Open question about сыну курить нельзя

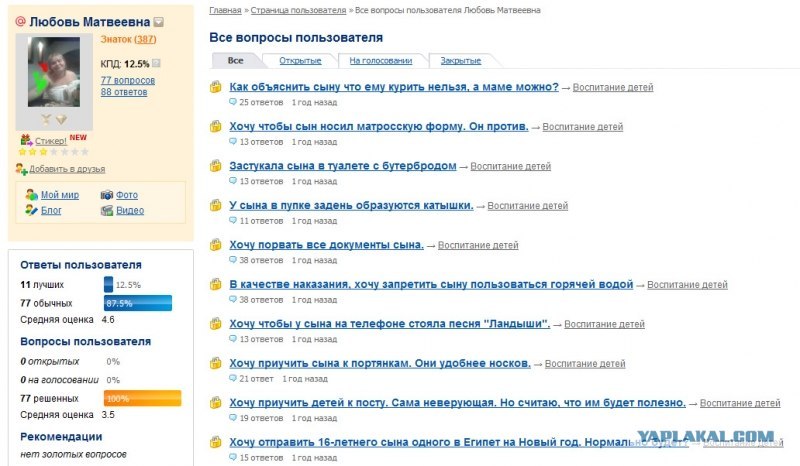394,87
